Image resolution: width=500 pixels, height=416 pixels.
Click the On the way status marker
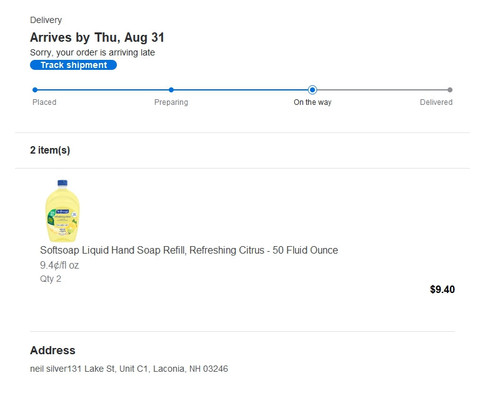tap(312, 90)
